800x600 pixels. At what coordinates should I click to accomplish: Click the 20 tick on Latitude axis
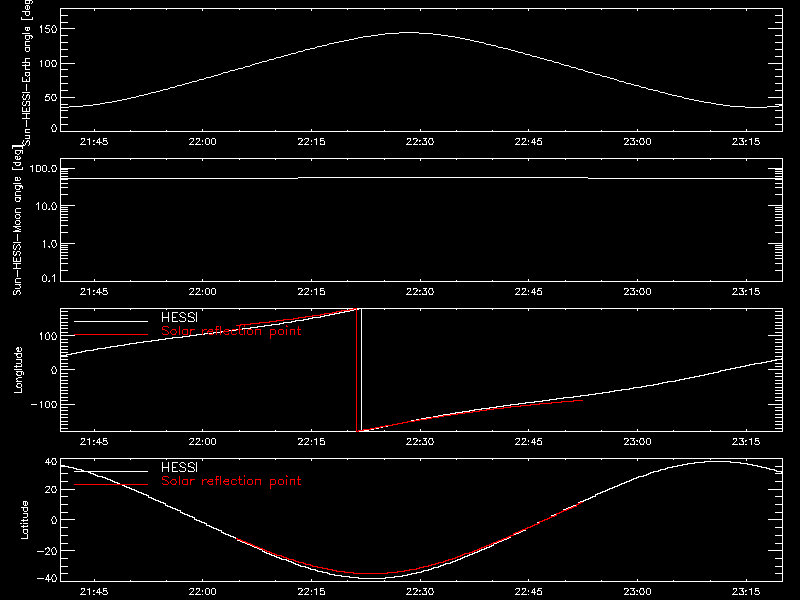(x=51, y=490)
